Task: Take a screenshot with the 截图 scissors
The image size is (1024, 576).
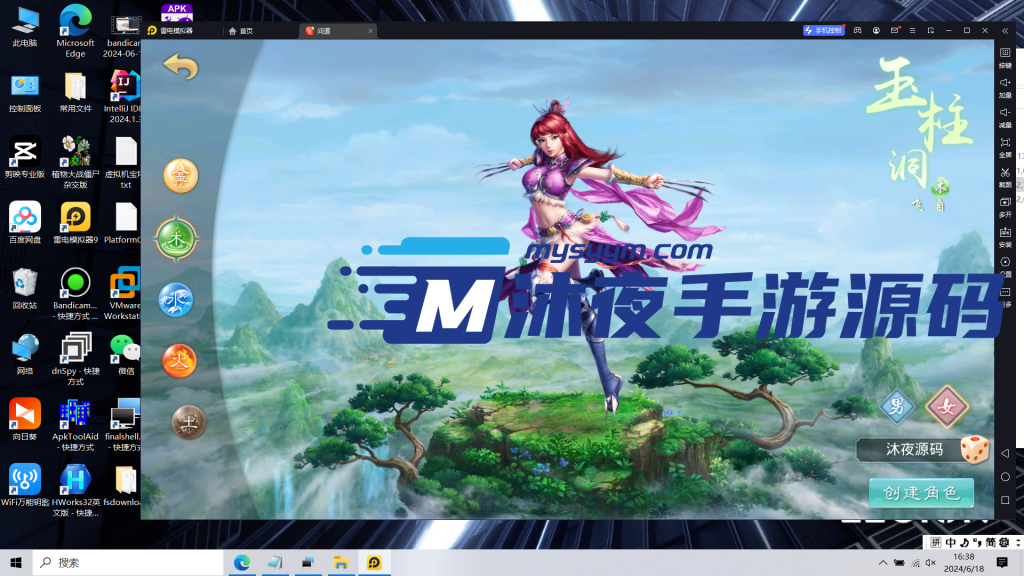Action: [1005, 175]
